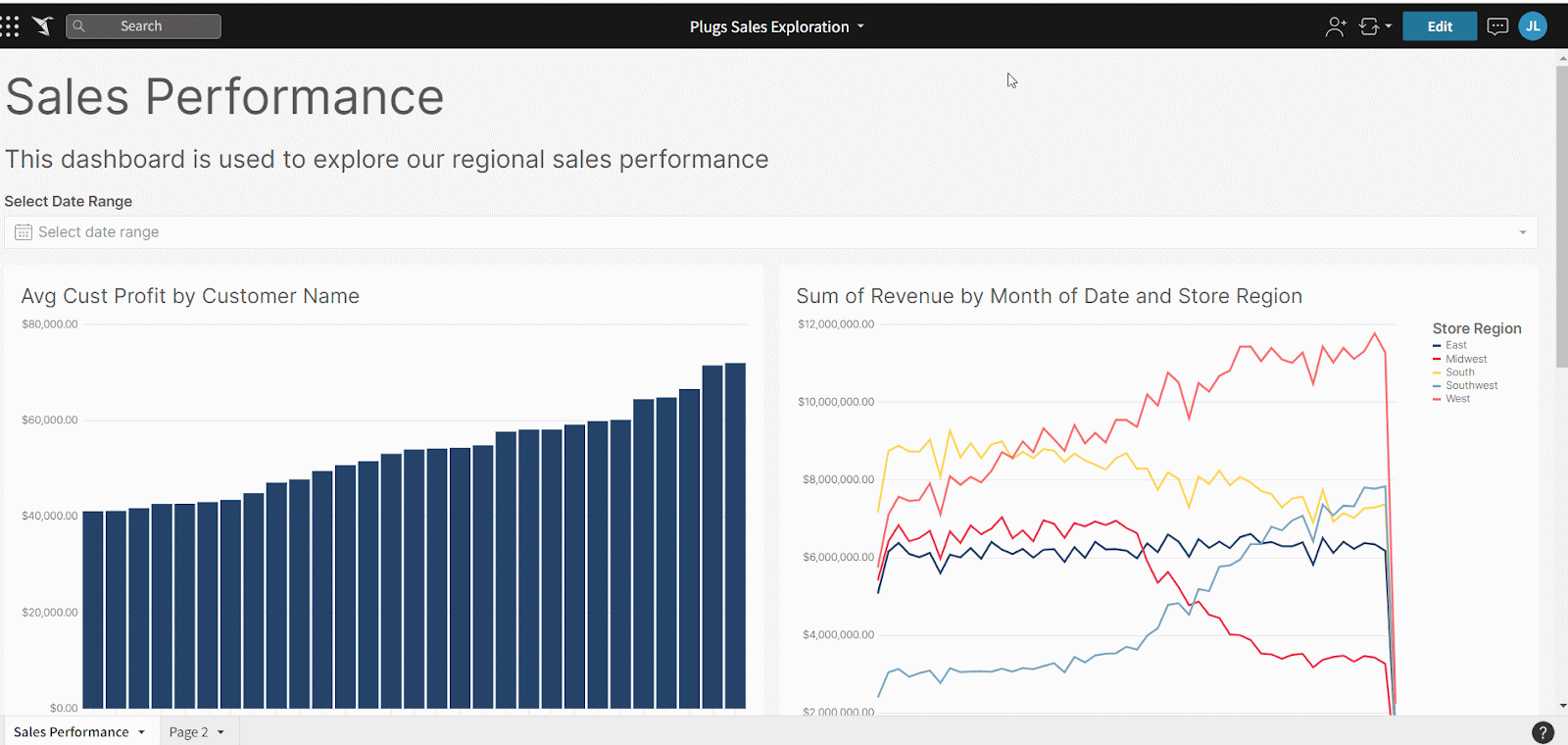Click the refresh data icon

point(1369,26)
